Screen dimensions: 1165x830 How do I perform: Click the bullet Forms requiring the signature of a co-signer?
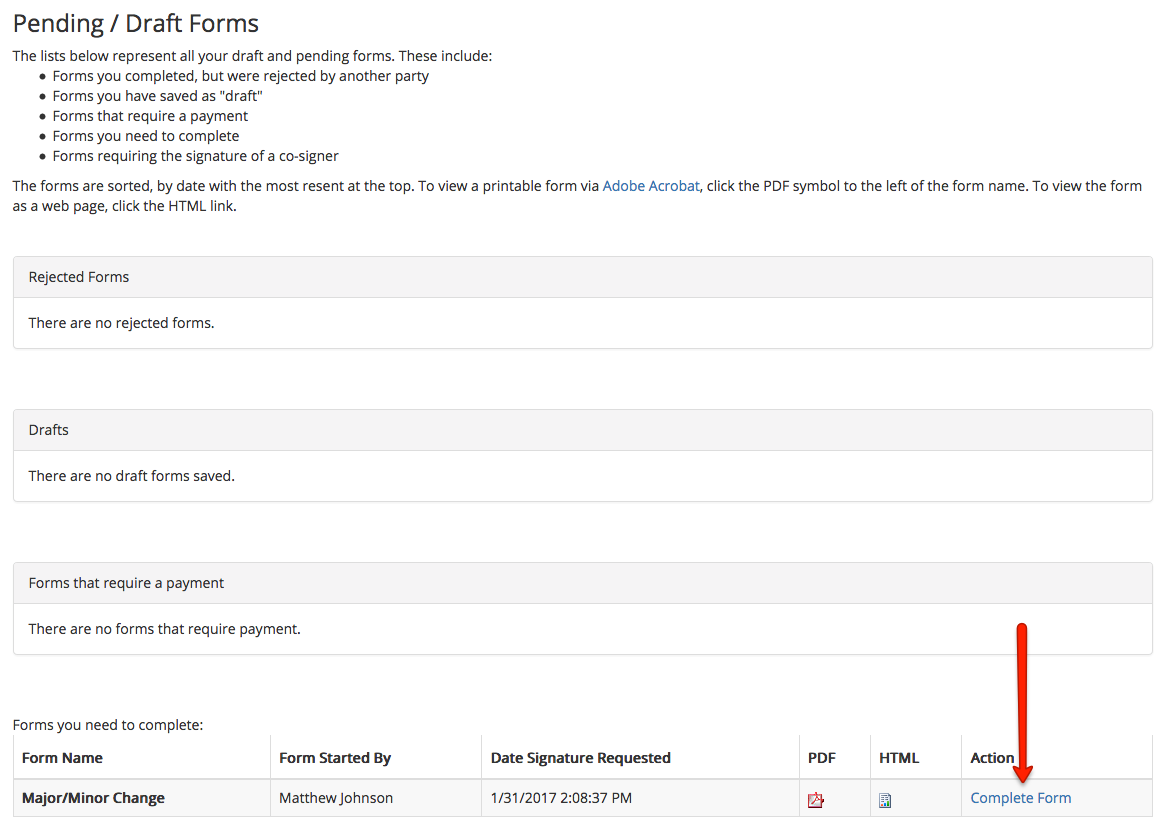click(x=195, y=156)
